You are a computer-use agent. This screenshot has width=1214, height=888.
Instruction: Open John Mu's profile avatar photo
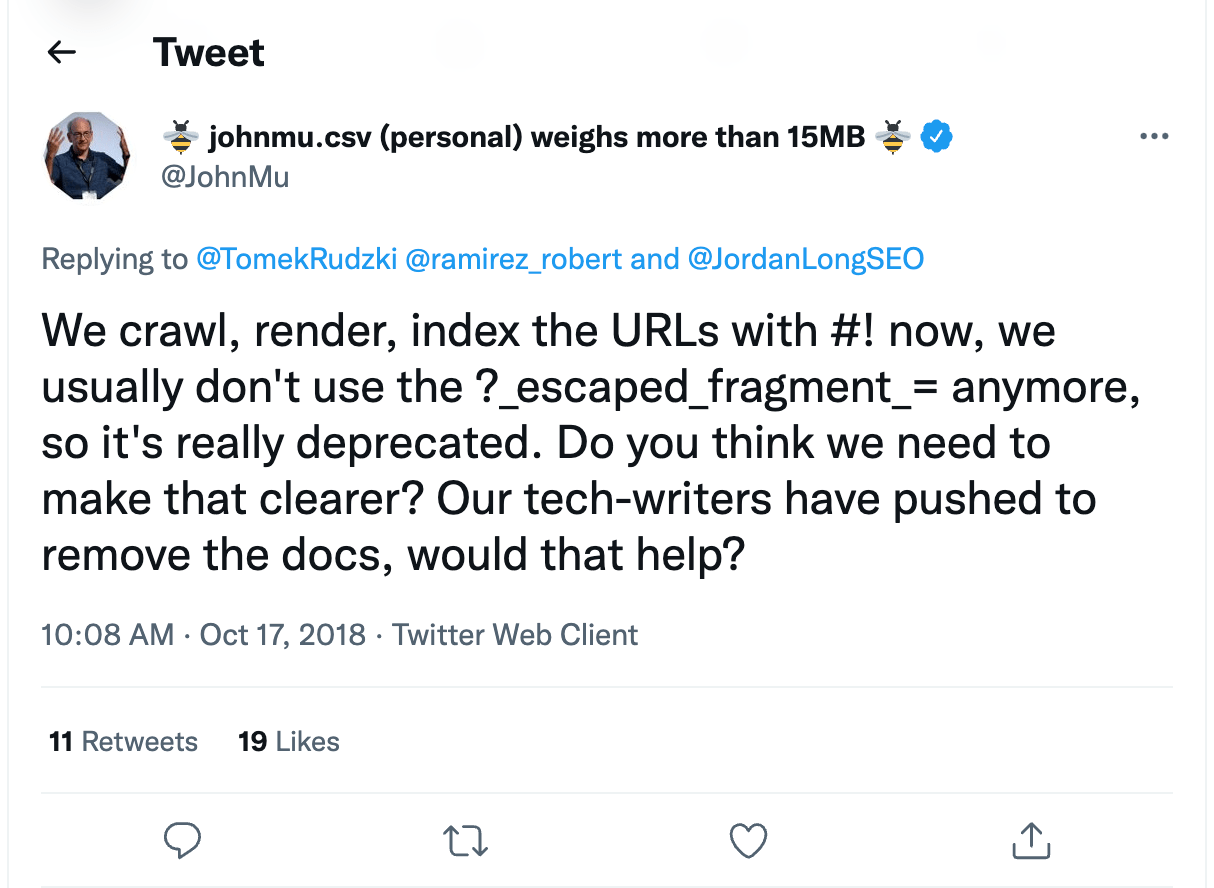point(85,155)
